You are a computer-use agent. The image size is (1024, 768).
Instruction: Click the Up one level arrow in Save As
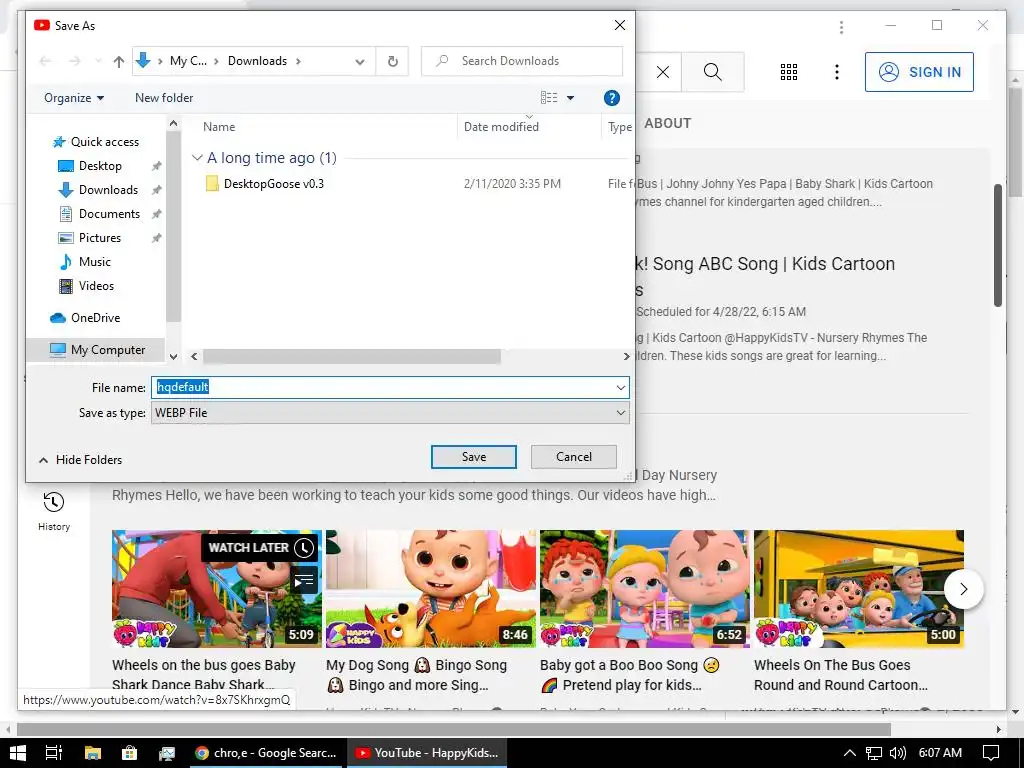coord(118,61)
